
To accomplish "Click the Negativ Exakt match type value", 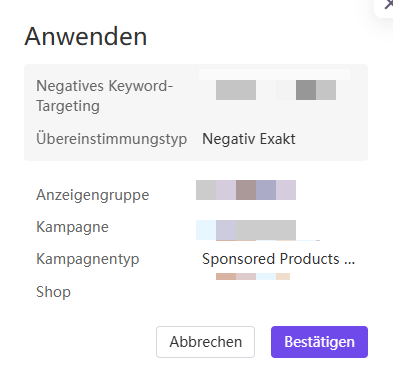I will 249,139.
